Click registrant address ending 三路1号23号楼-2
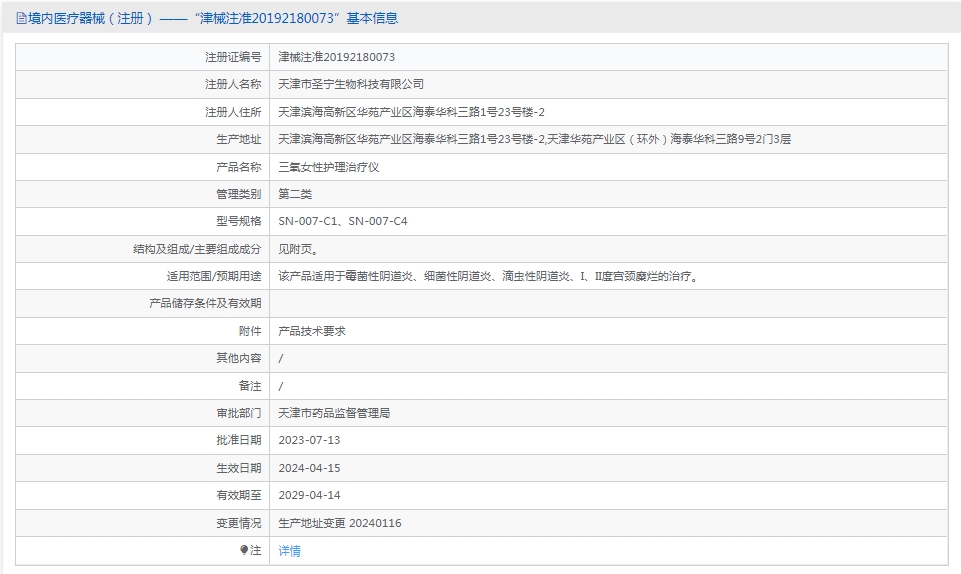 click(411, 112)
